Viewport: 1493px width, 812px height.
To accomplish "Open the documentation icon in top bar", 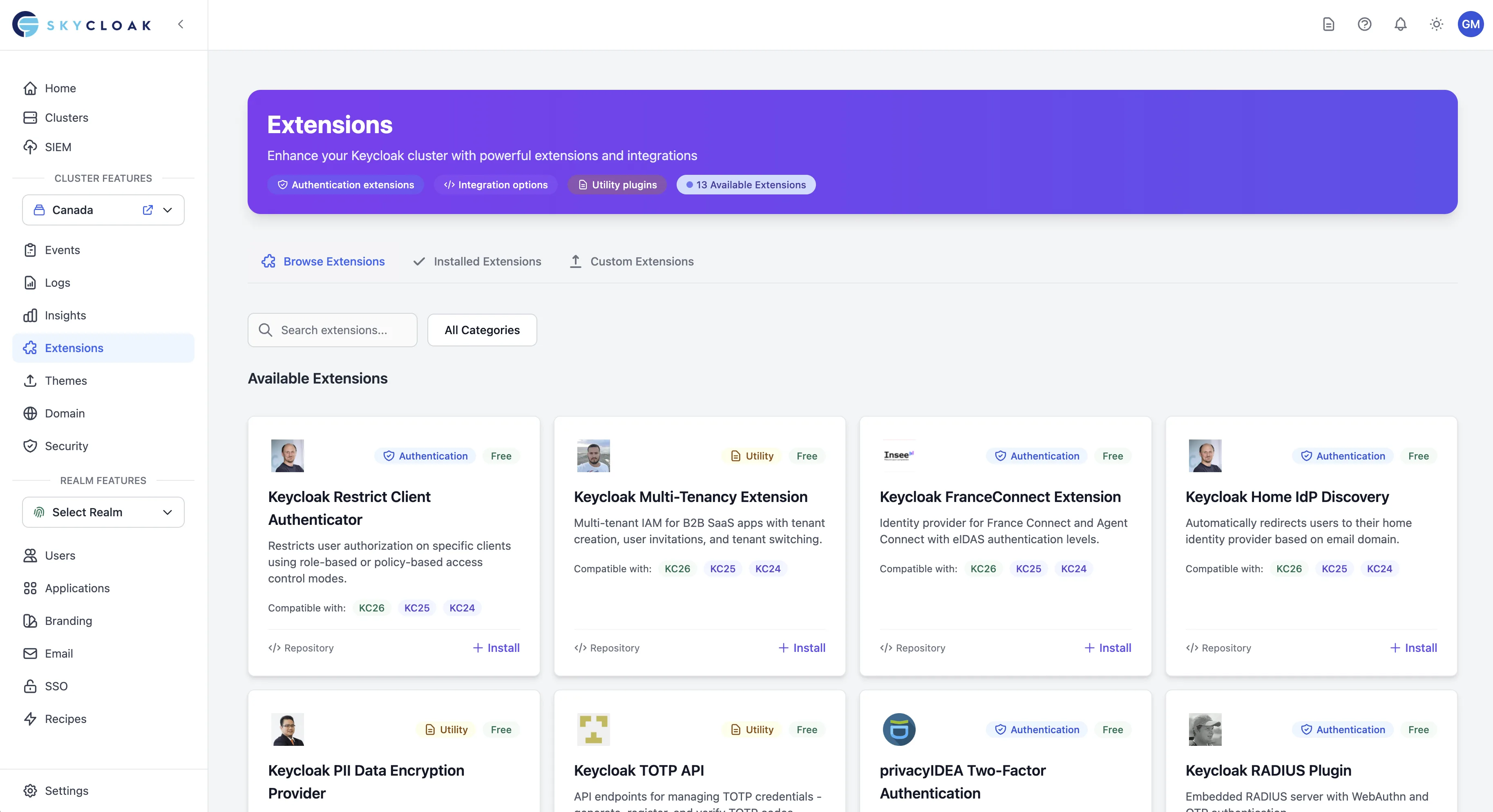I will click(x=1328, y=25).
